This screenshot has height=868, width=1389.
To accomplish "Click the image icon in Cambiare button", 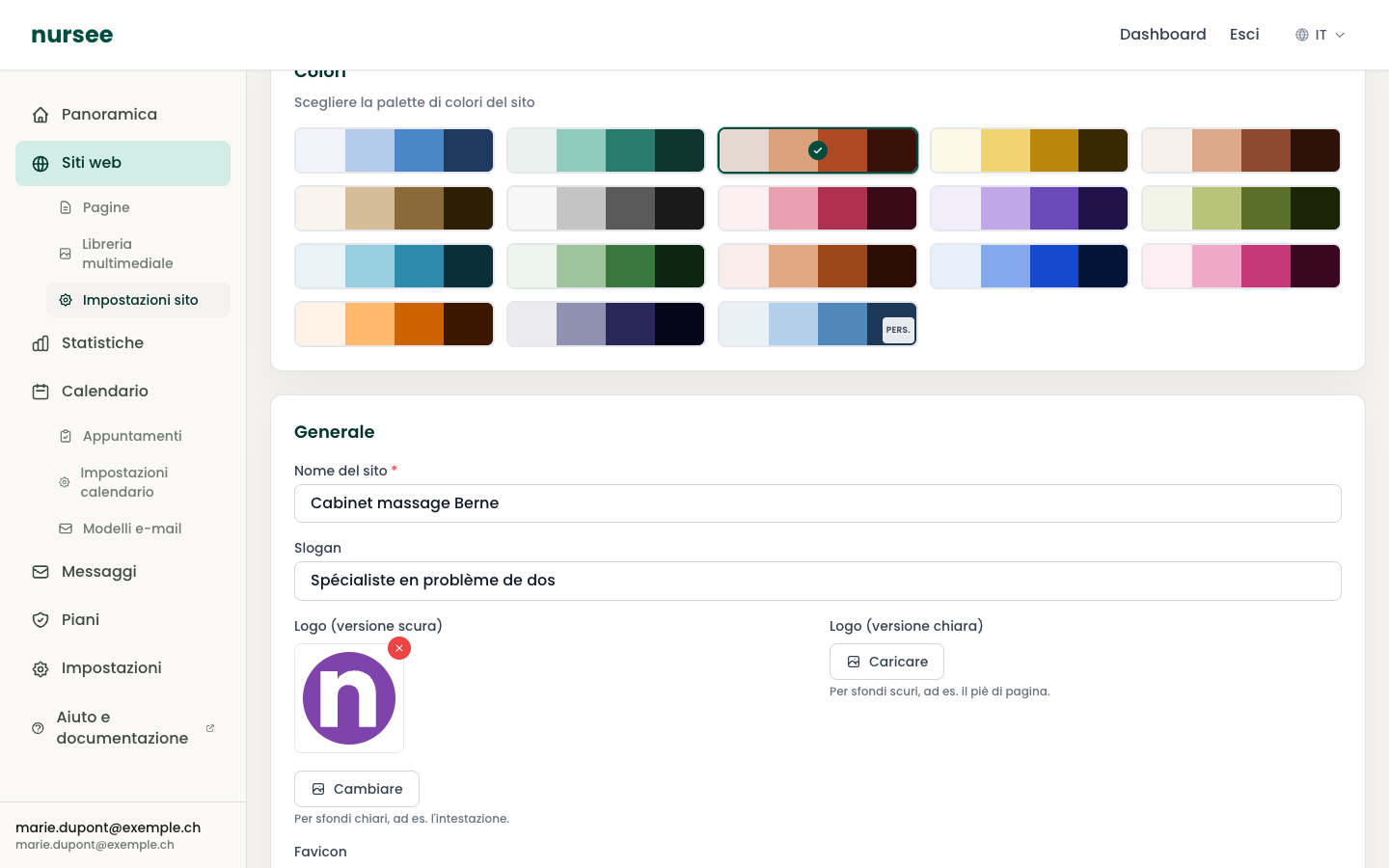I will click(x=318, y=789).
